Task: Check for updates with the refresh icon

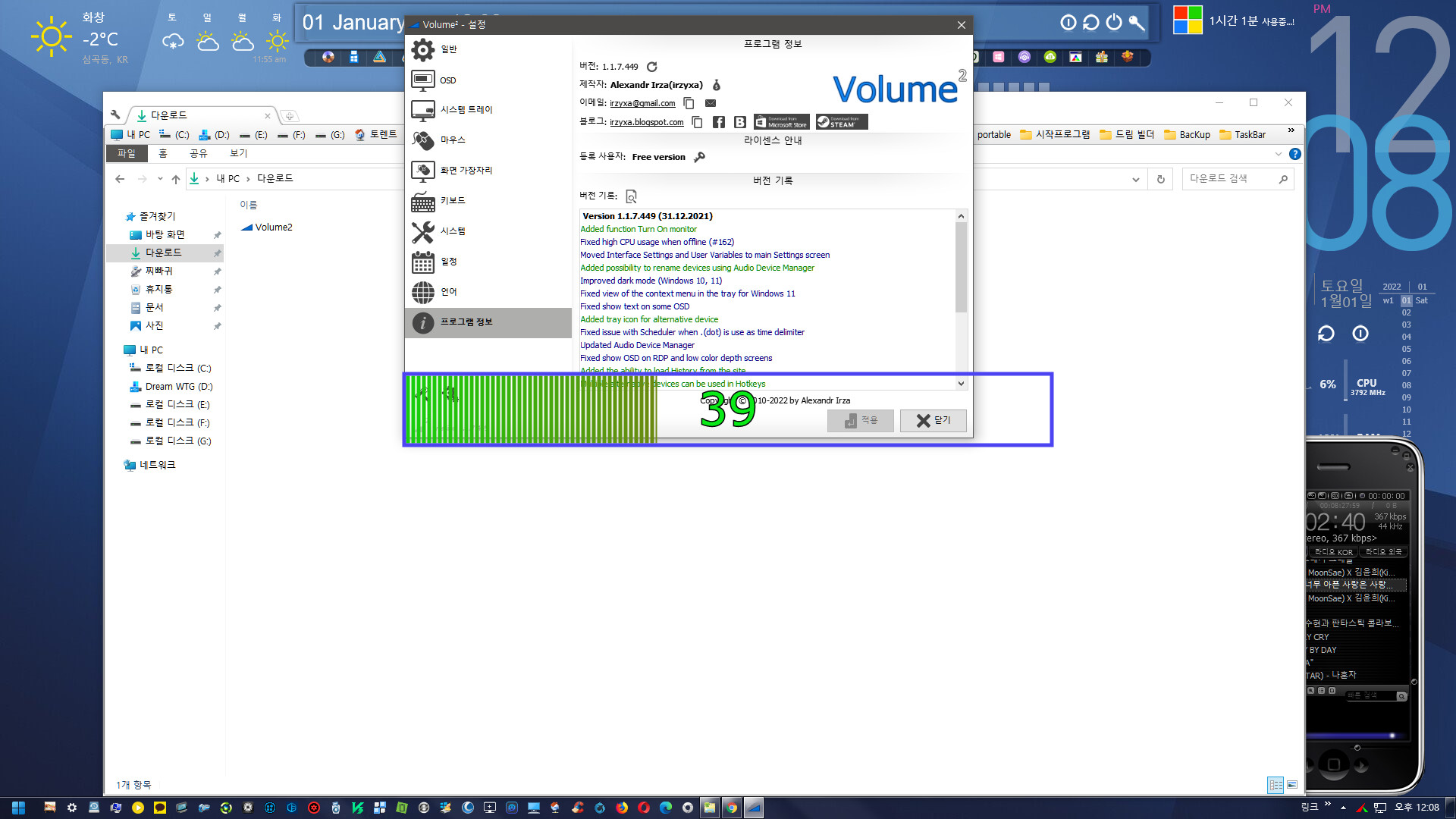Action: pos(651,67)
